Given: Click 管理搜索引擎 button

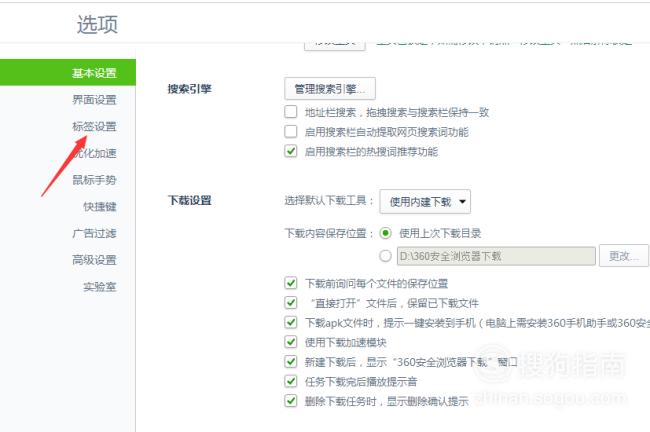Looking at the screenshot, I should pyautogui.click(x=330, y=88).
